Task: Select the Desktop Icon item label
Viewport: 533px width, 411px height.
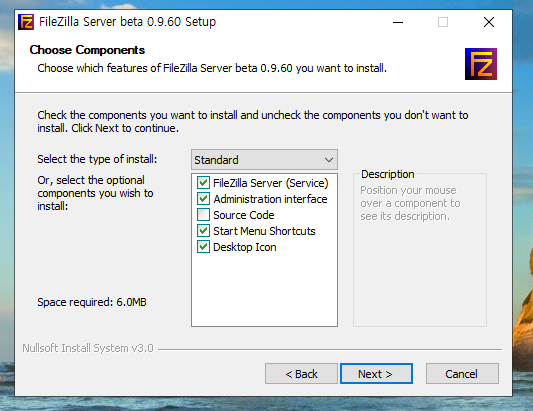Action: pyautogui.click(x=245, y=247)
